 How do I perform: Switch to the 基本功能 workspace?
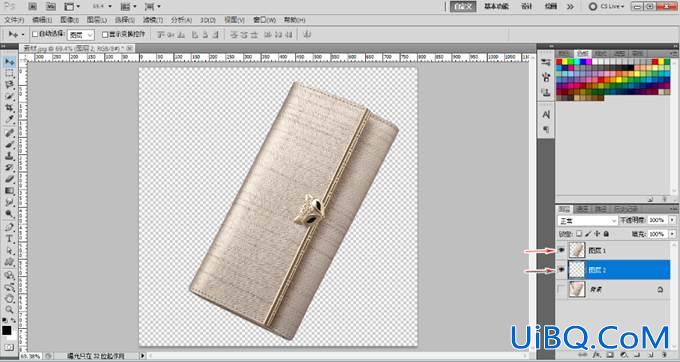[x=496, y=7]
